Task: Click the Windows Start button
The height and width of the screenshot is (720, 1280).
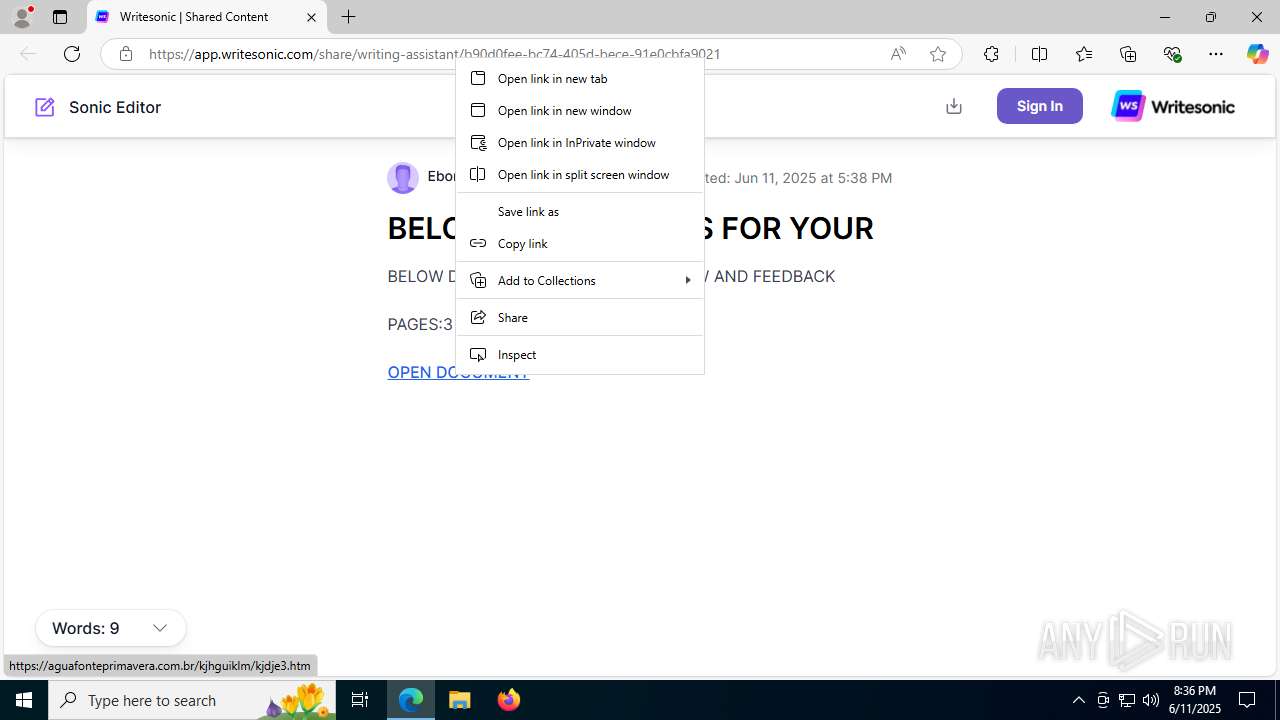Action: 24,700
